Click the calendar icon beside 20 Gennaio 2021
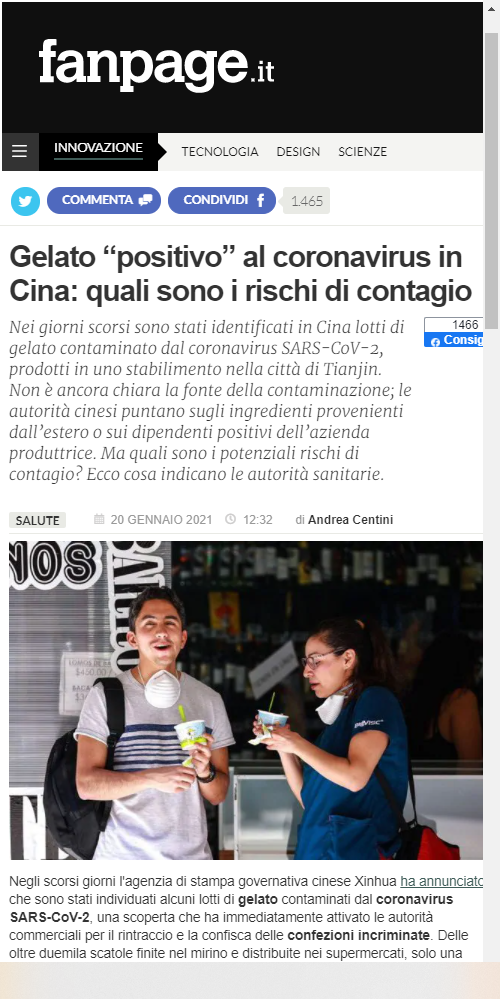500x999 pixels. [99, 519]
